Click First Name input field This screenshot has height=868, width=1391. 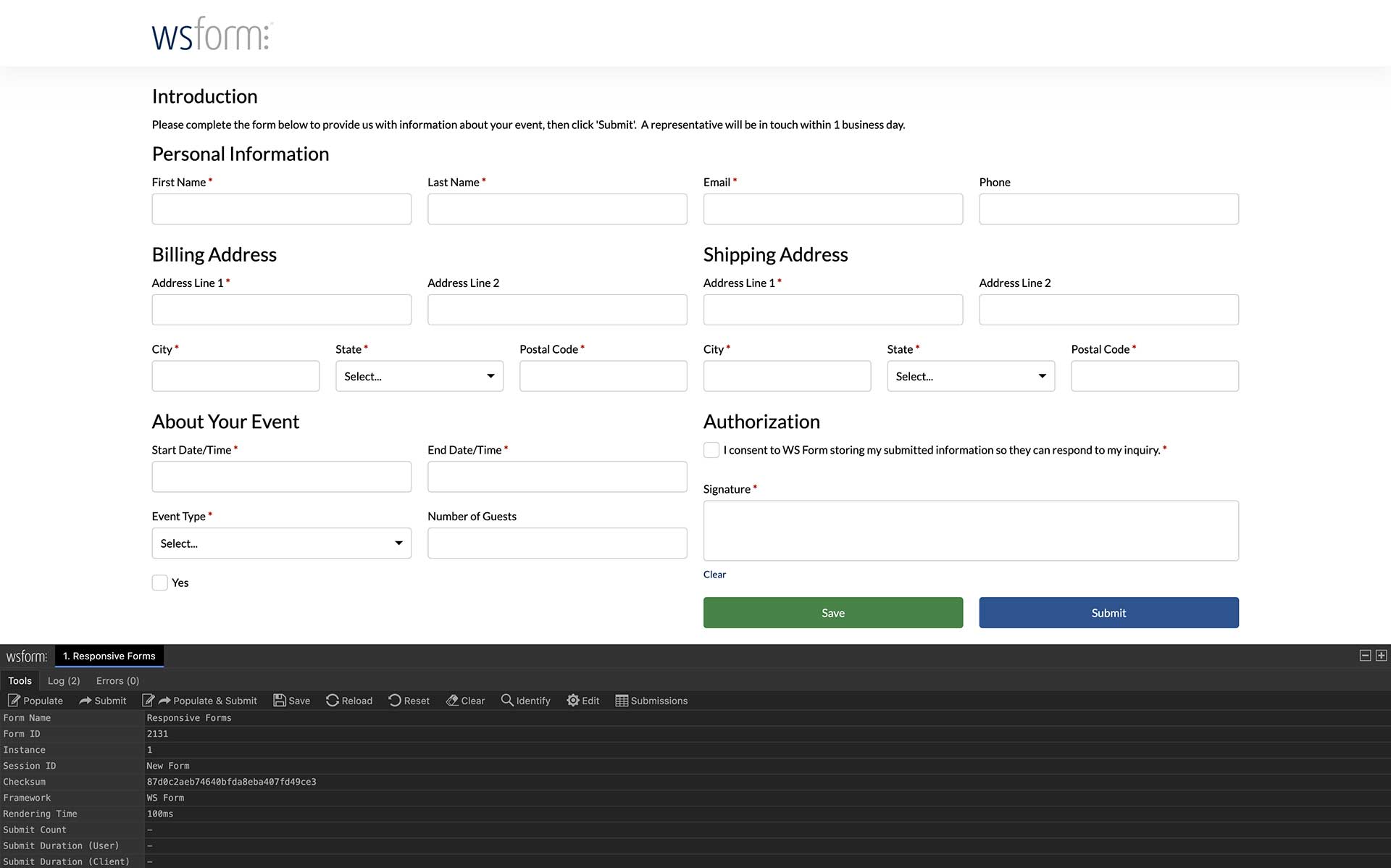[281, 208]
